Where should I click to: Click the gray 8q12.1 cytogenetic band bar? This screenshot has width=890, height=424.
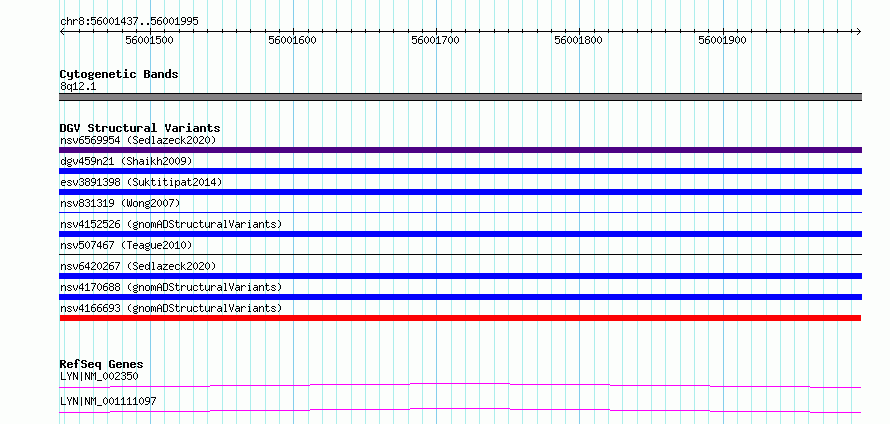(460, 97)
